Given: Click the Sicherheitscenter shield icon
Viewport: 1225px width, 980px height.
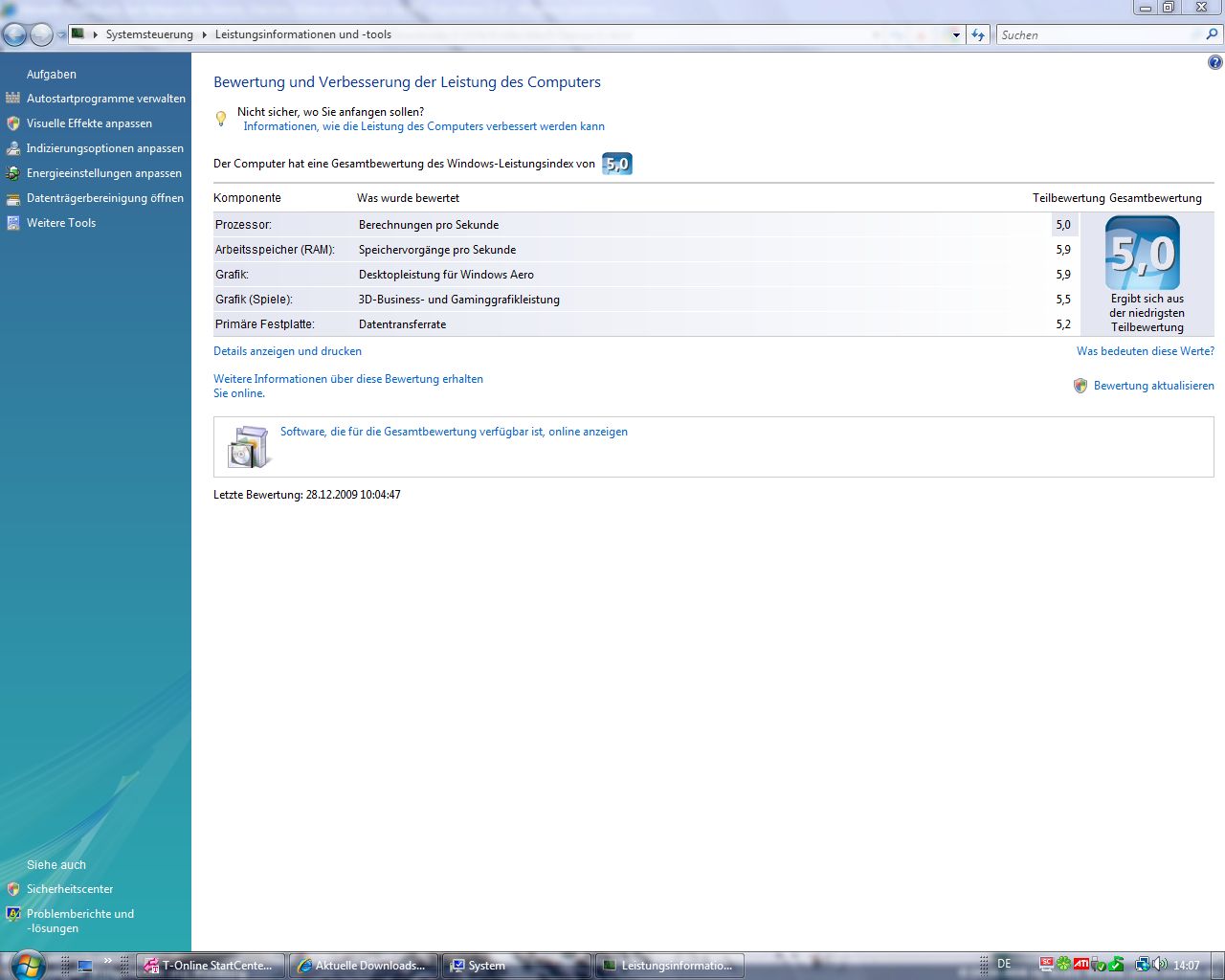Looking at the screenshot, I should click(12, 889).
